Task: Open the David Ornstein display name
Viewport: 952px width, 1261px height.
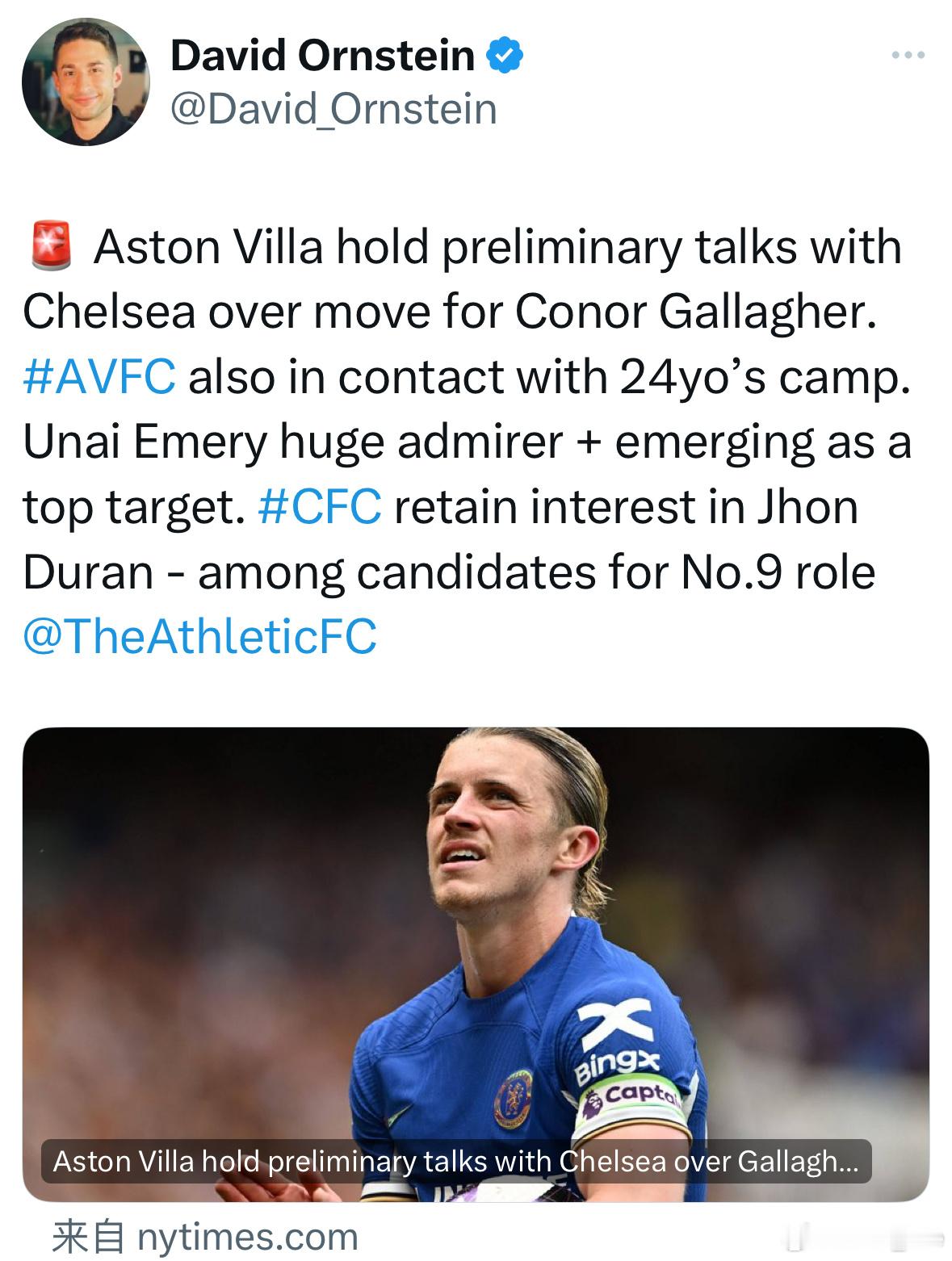Action: pos(323,56)
